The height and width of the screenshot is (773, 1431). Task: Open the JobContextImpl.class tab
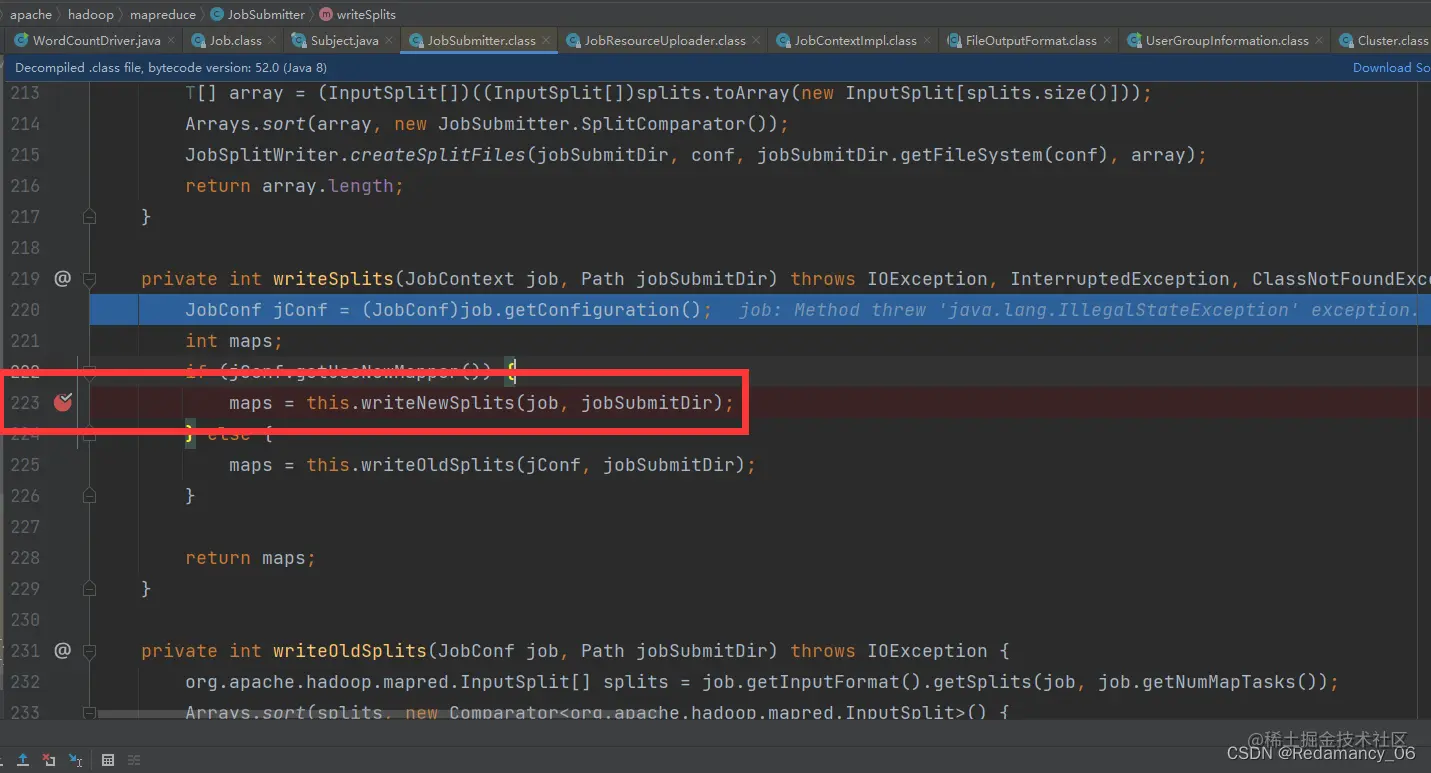855,41
